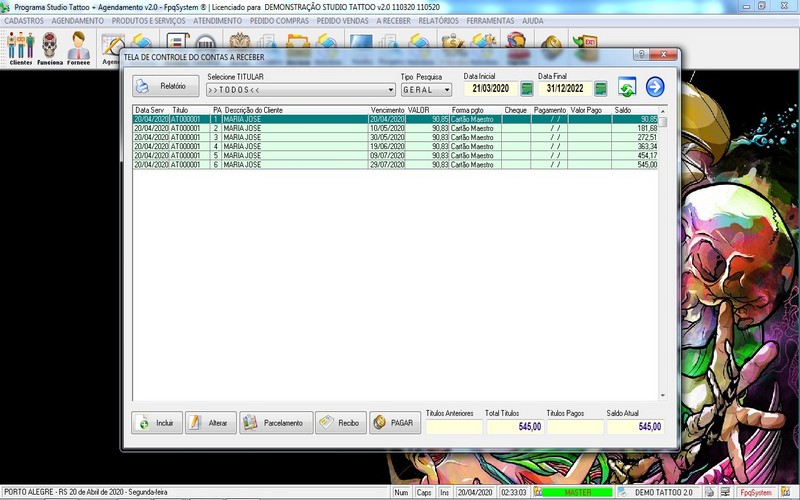Screen dimensions: 800x500
Task: Select installment row with due date 10/05/2020
Action: tap(395, 128)
